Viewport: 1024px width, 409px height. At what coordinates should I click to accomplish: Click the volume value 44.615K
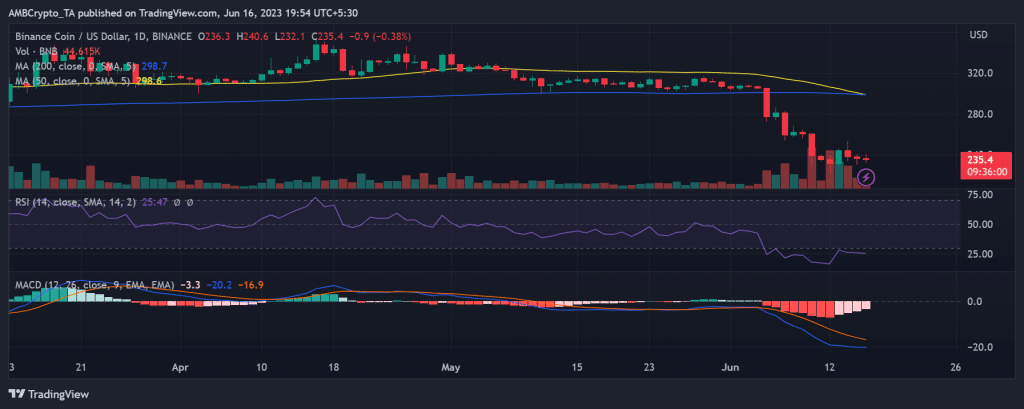(x=83, y=51)
